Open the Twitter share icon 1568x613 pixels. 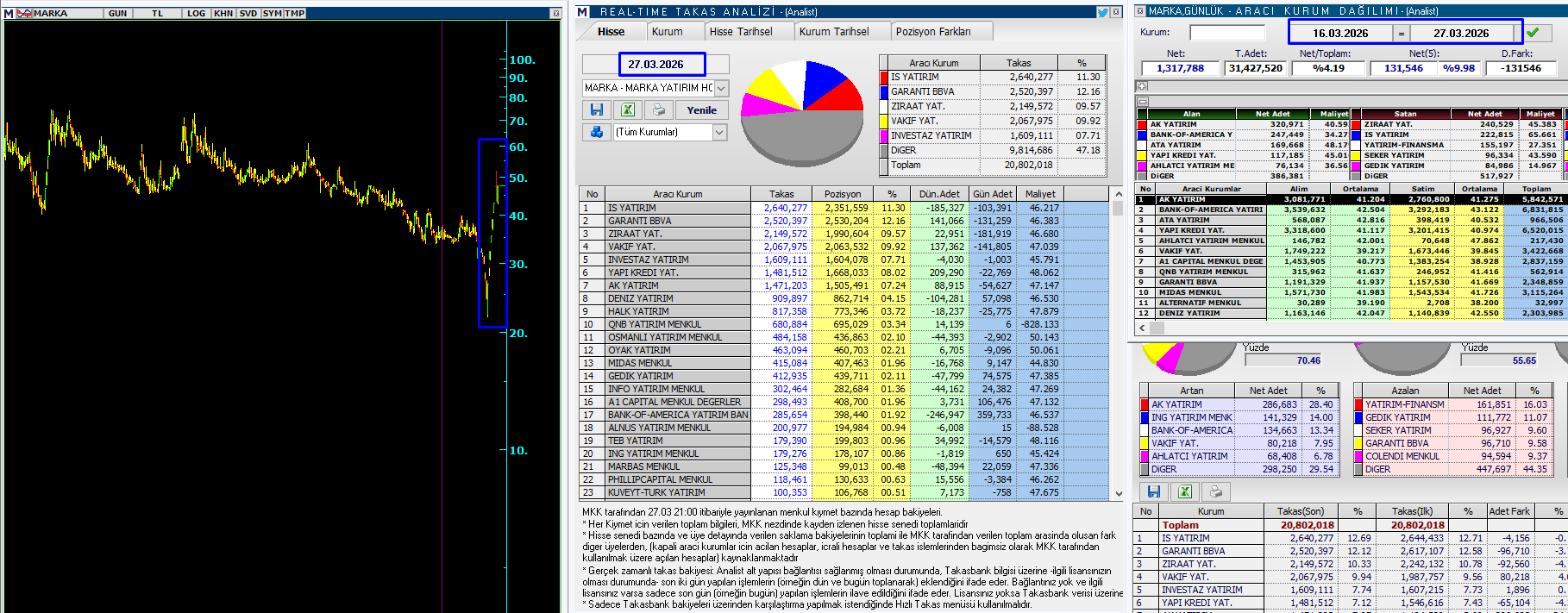pos(1102,12)
